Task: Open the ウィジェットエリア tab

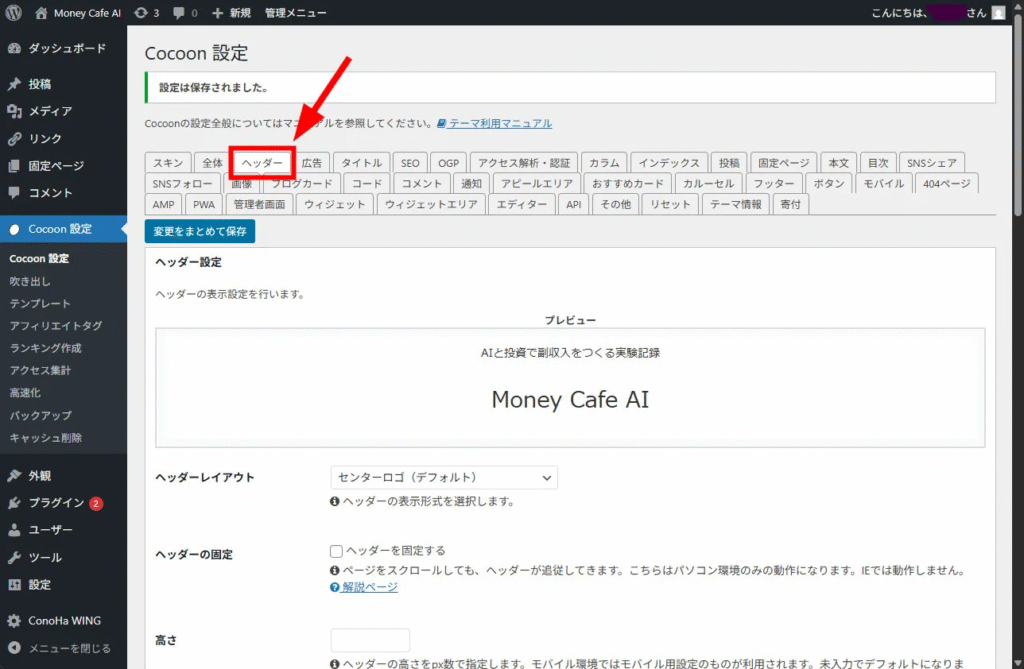Action: click(x=431, y=204)
